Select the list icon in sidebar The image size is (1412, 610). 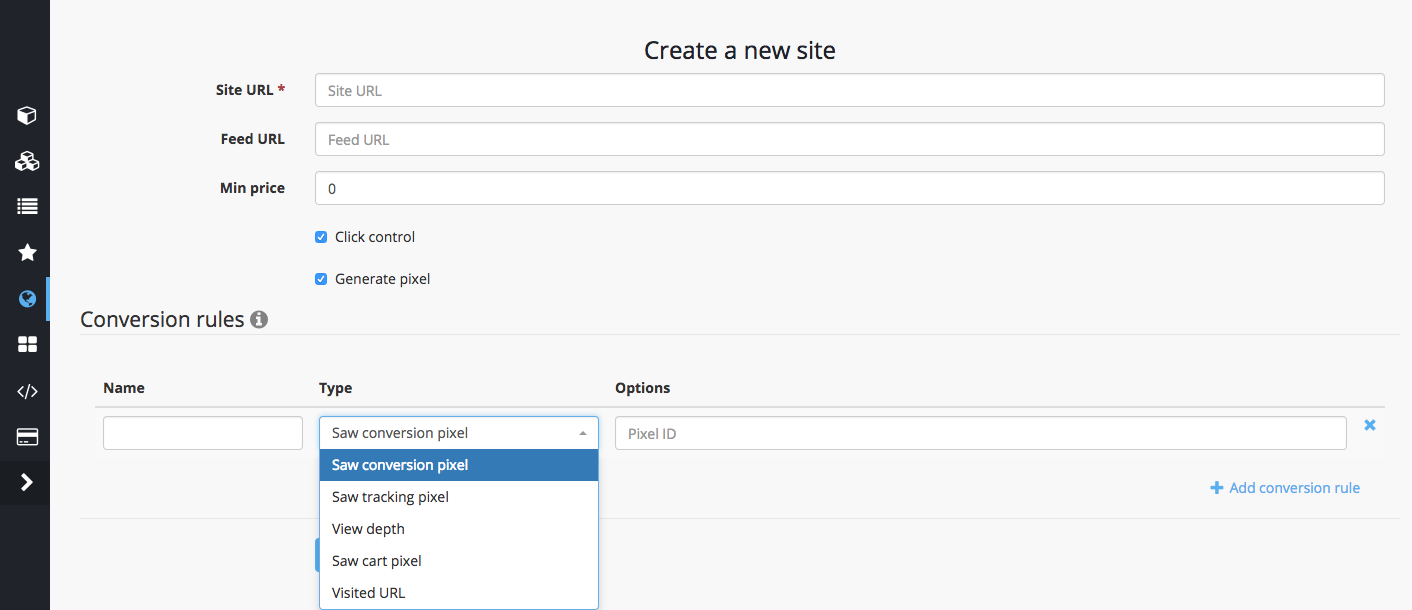27,206
